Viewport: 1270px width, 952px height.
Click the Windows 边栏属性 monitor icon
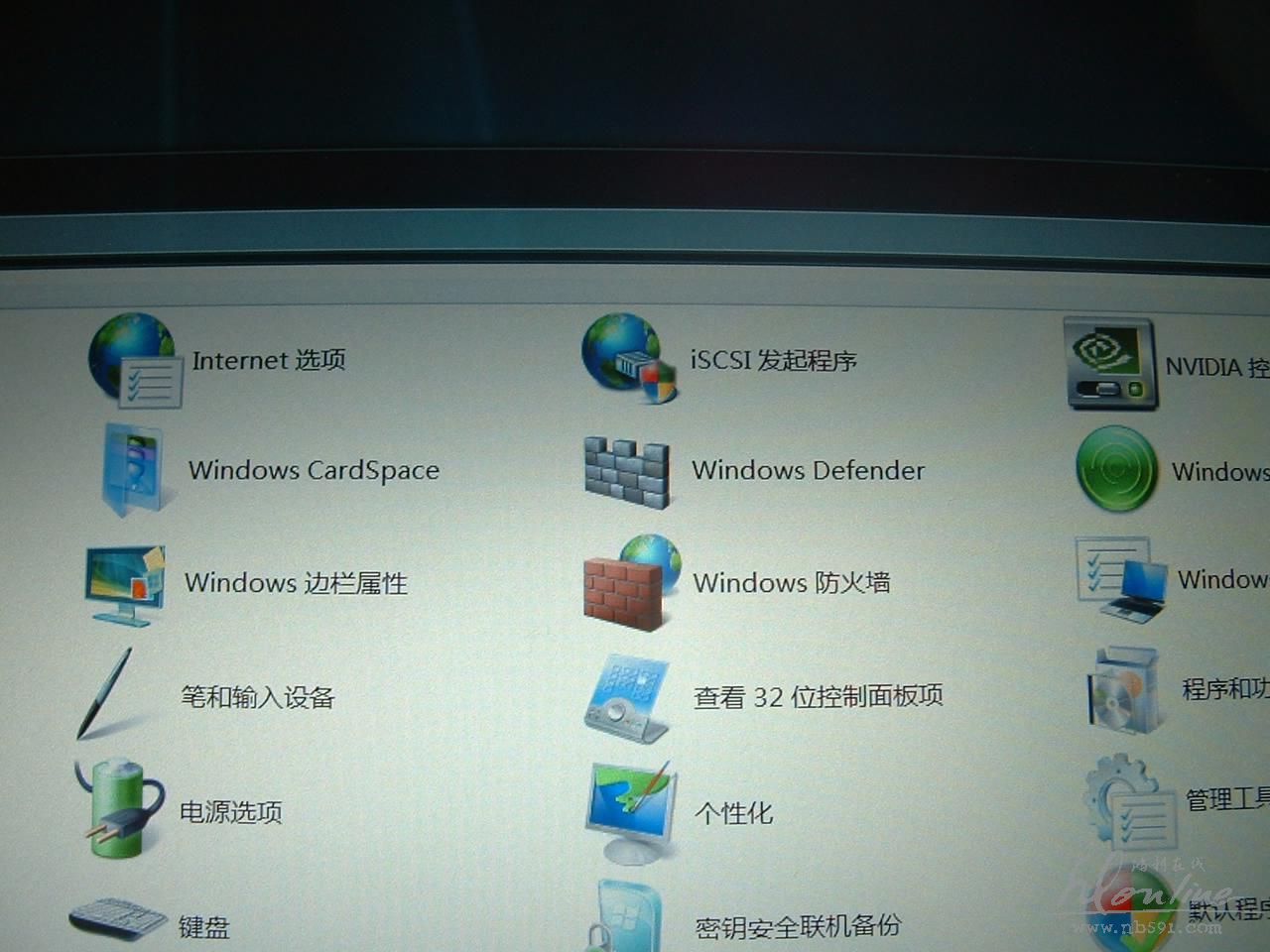(125, 585)
